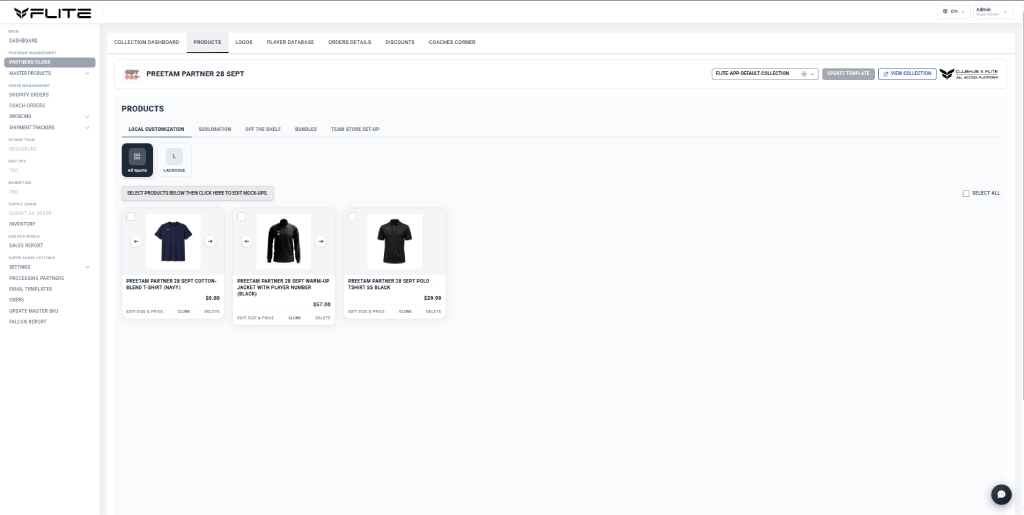1024x515 pixels.
Task: Switch to Sublimation sub-tab
Action: click(x=215, y=129)
